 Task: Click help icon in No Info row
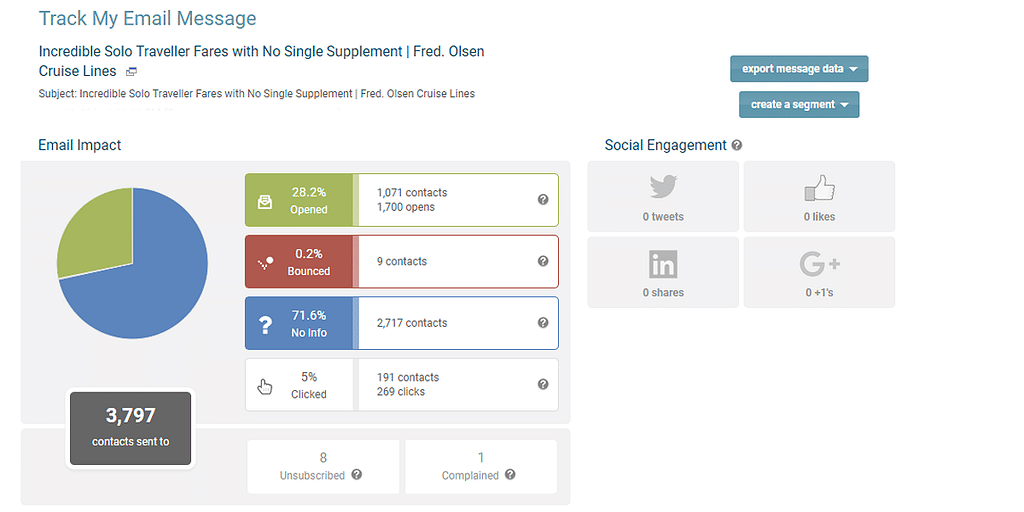pos(543,323)
